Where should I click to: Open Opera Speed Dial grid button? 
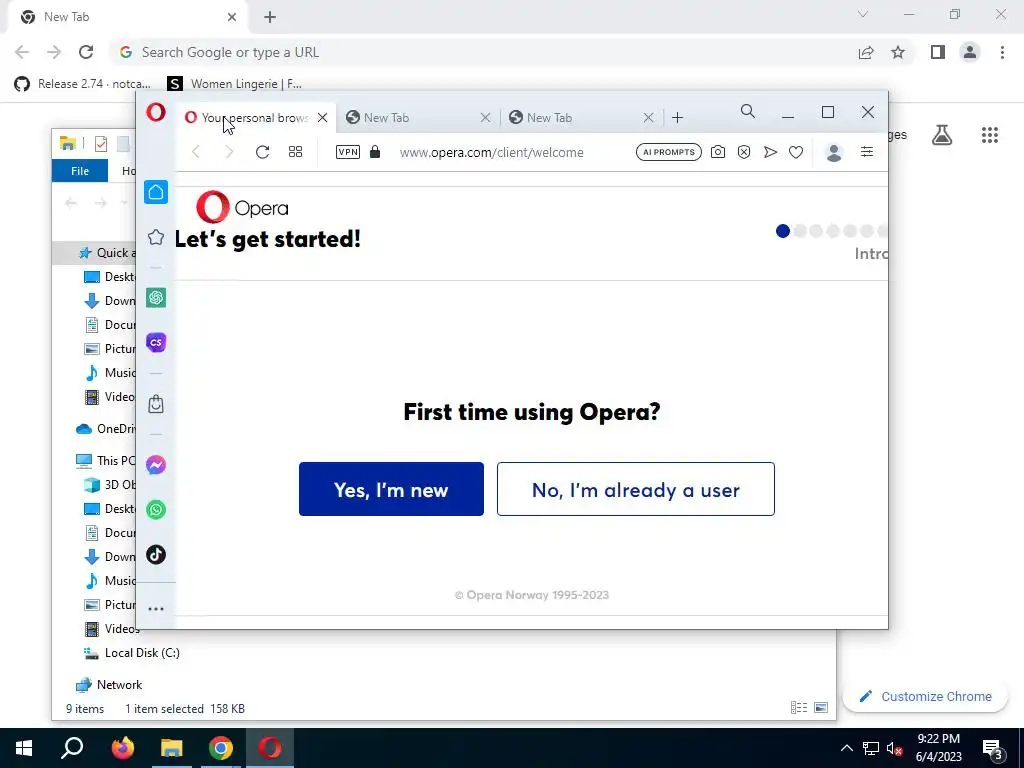(x=295, y=152)
